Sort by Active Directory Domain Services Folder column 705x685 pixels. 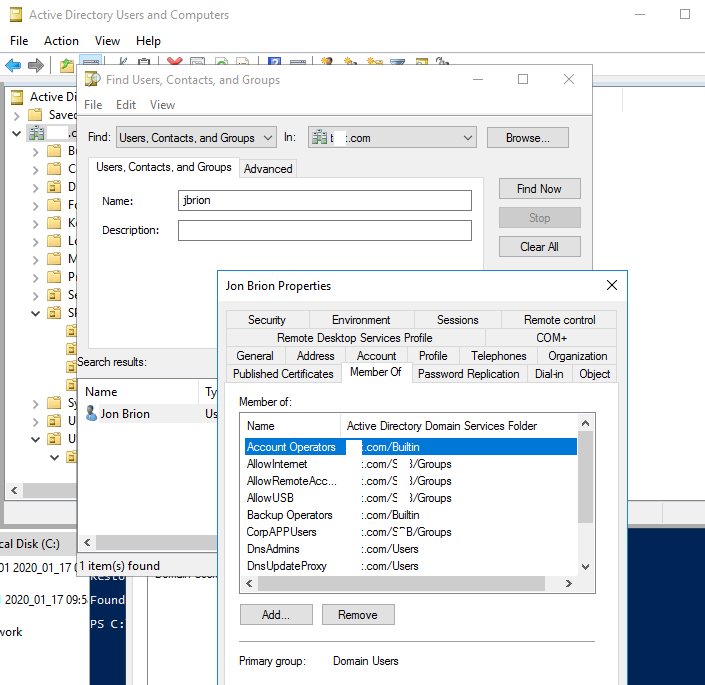pyautogui.click(x=459, y=426)
